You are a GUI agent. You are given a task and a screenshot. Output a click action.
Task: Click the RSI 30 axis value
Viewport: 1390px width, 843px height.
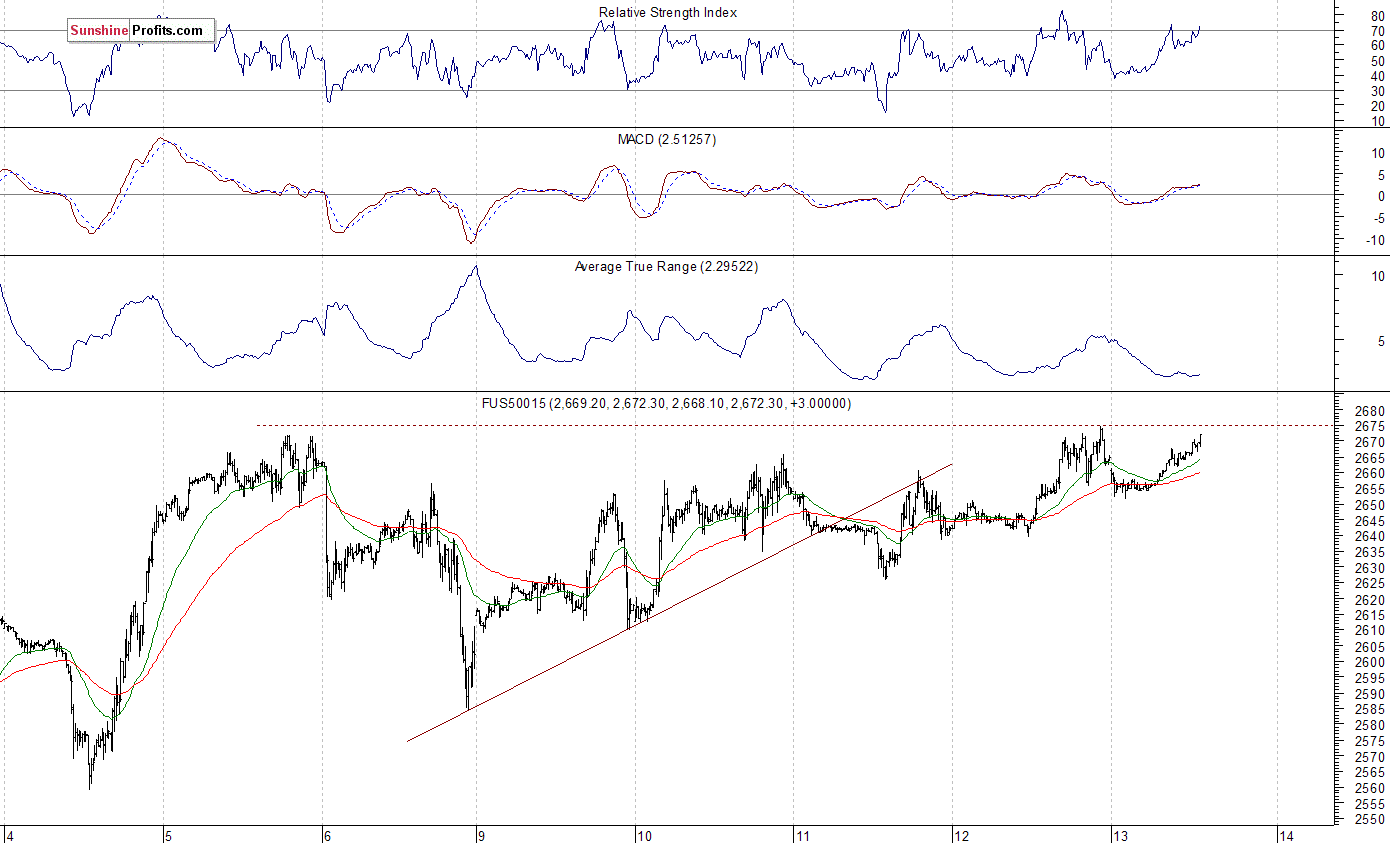tap(1378, 91)
